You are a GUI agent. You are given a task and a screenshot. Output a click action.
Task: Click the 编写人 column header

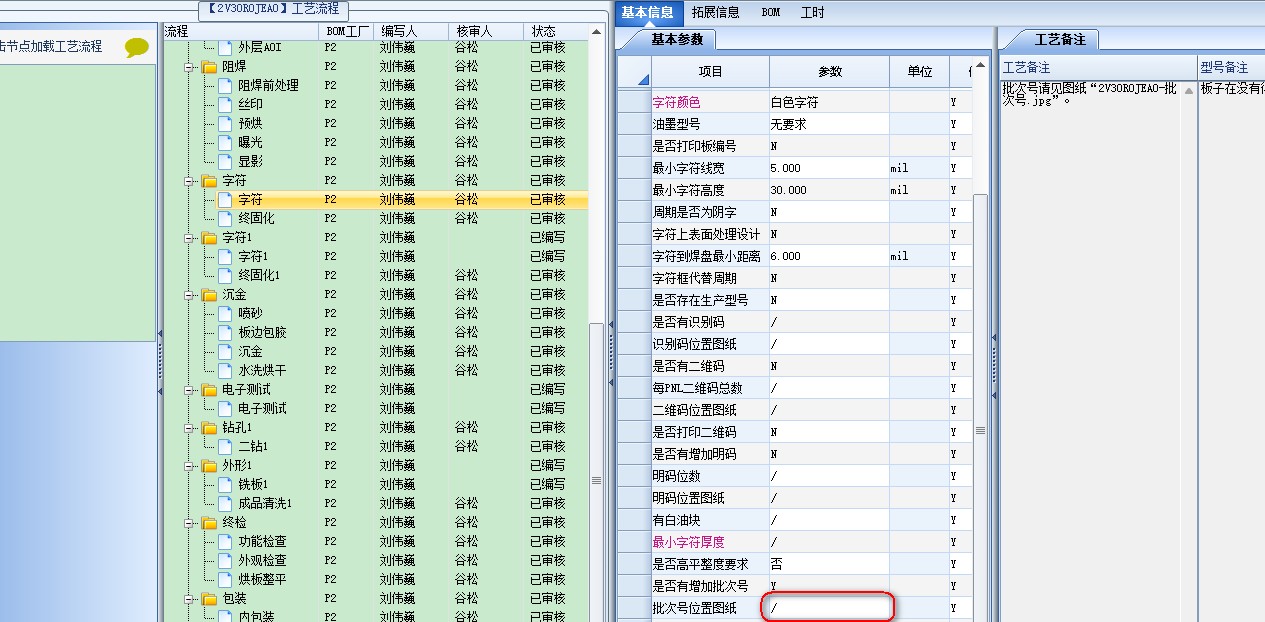(x=410, y=32)
